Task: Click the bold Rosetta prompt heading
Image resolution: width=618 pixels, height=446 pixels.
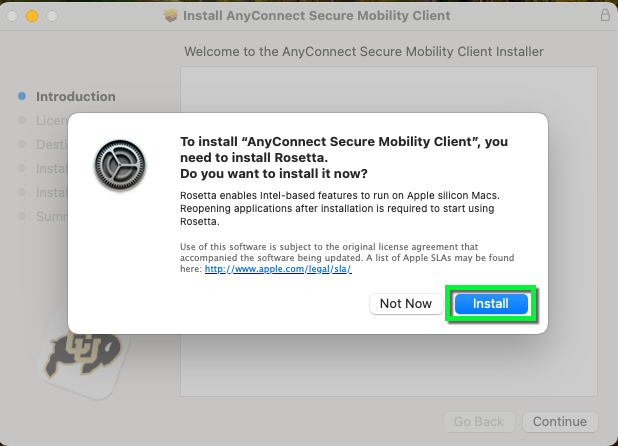Action: pos(344,157)
